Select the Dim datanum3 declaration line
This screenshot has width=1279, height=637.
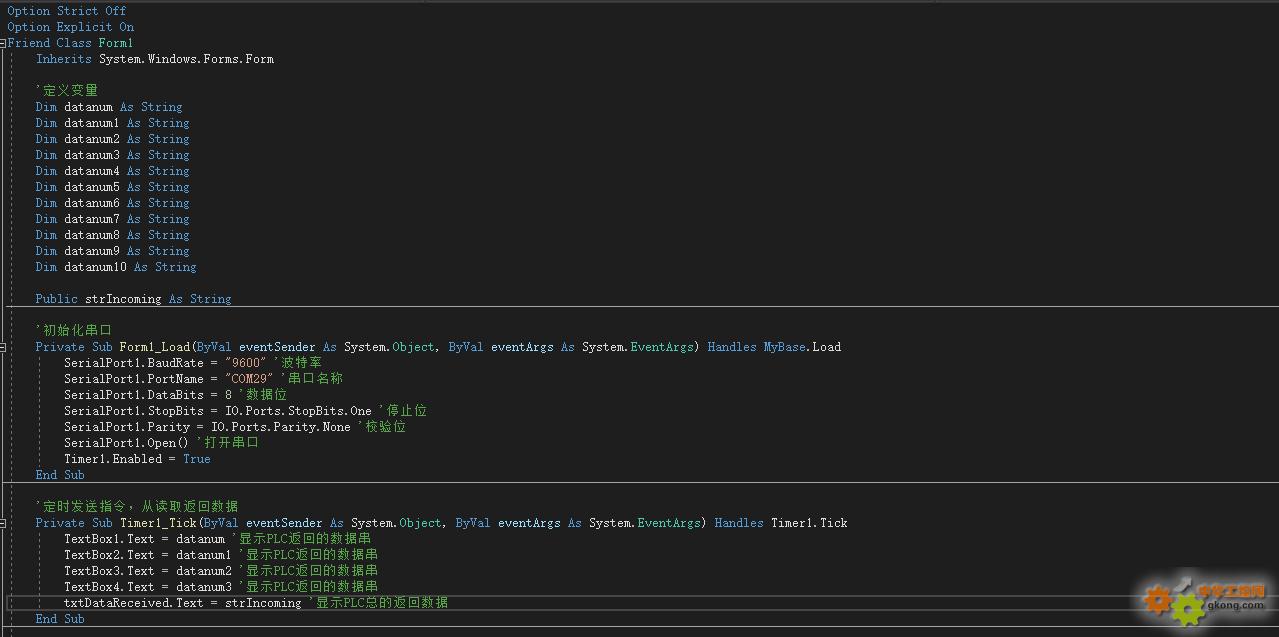coord(113,155)
